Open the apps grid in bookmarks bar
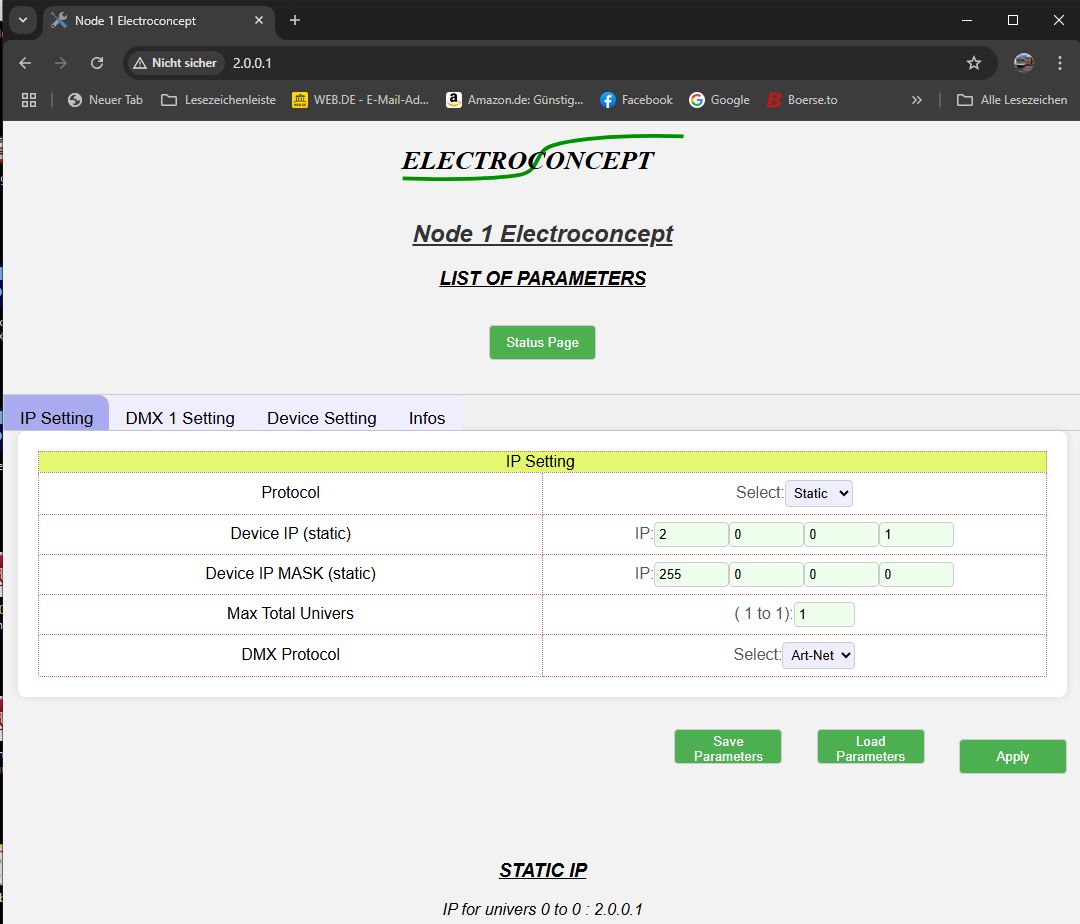The width and height of the screenshot is (1080, 924). [29, 100]
